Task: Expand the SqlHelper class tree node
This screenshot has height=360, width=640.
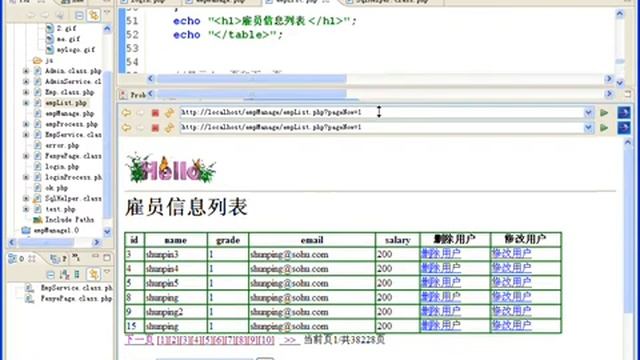Action: coord(26,198)
